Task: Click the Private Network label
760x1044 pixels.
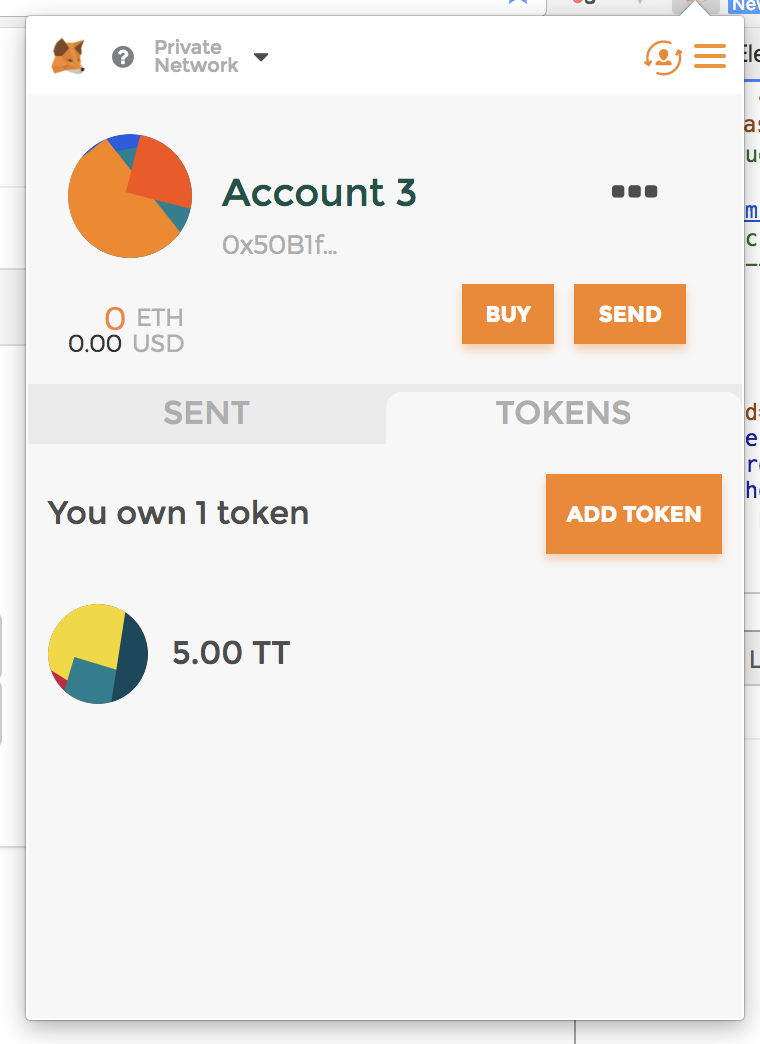Action: [x=196, y=57]
